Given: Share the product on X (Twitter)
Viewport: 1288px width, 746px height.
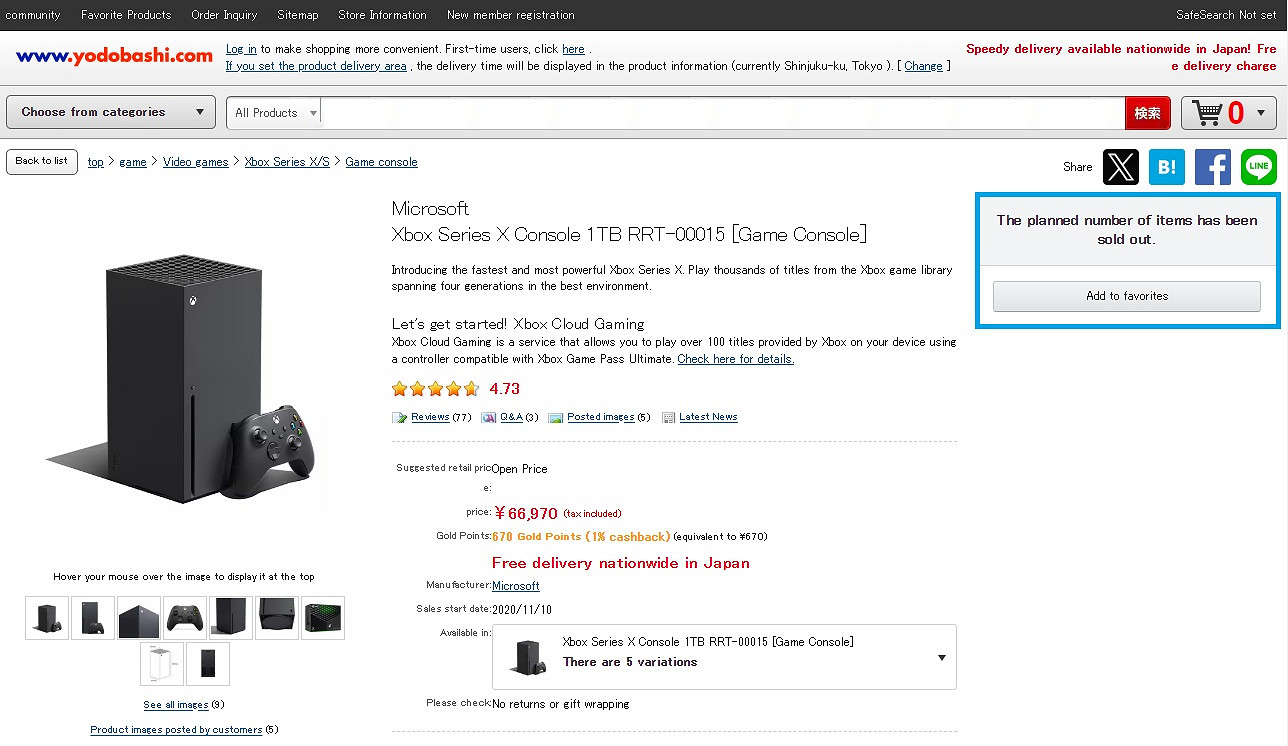Looking at the screenshot, I should (x=1120, y=167).
